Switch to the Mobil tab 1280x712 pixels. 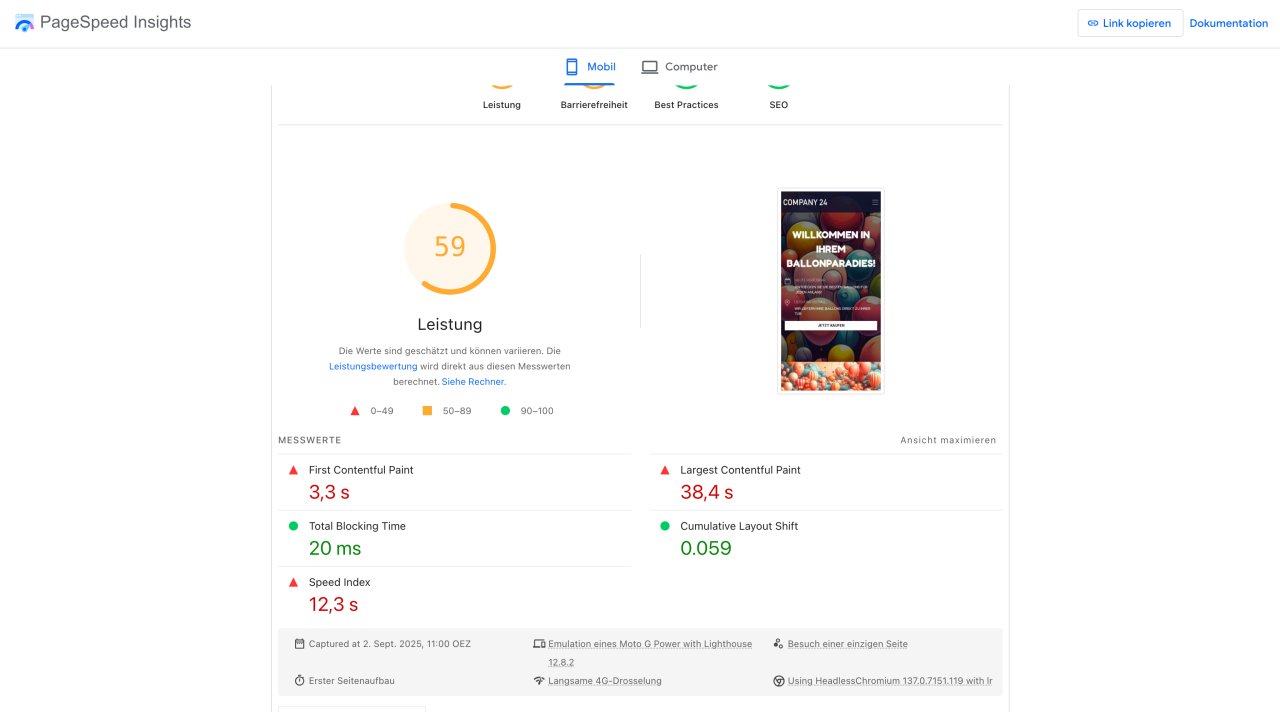[x=590, y=67]
